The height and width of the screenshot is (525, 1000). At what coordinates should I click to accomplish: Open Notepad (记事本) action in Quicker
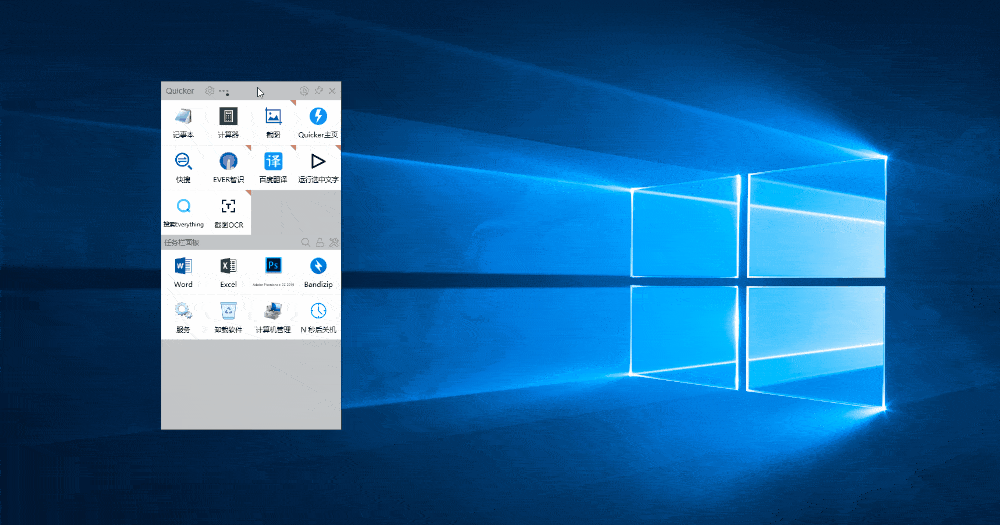(x=184, y=122)
